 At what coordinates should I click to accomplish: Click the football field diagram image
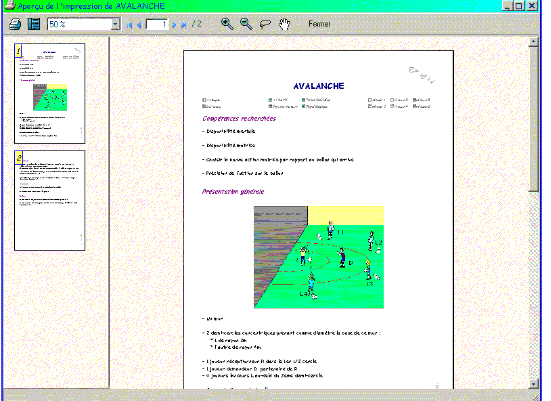coord(319,257)
